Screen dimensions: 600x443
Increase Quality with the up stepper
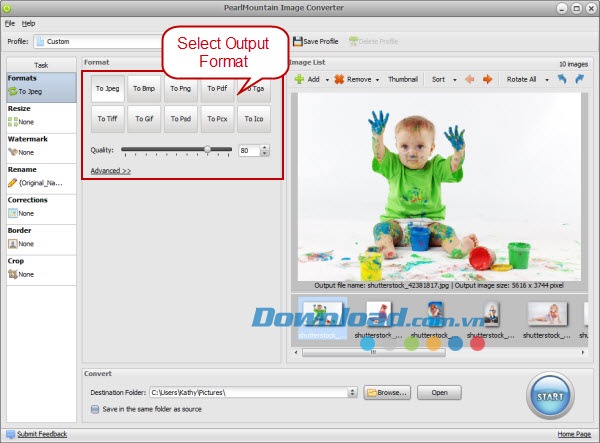[x=265, y=148]
